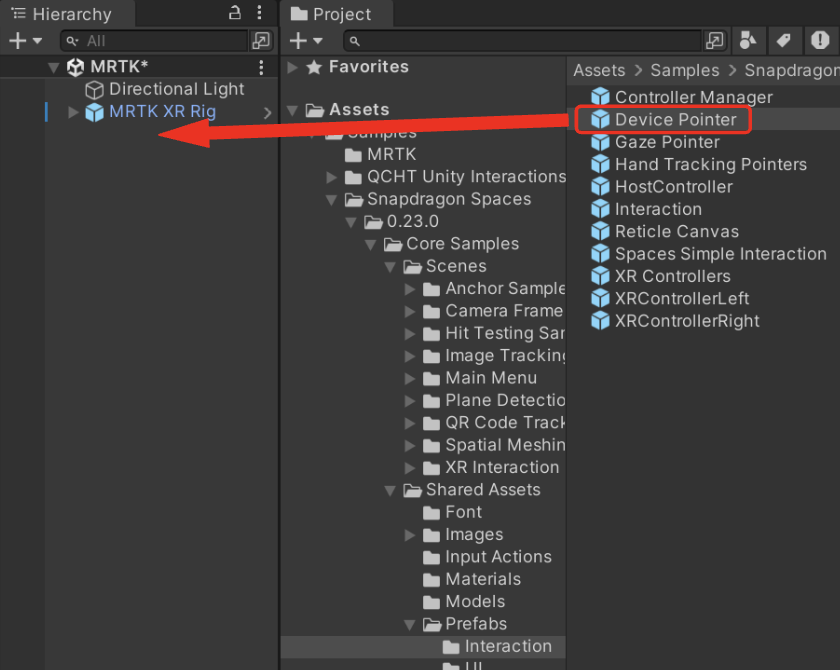Image resolution: width=840 pixels, height=670 pixels.
Task: Click Assets in the breadcrumb path
Action: point(599,71)
